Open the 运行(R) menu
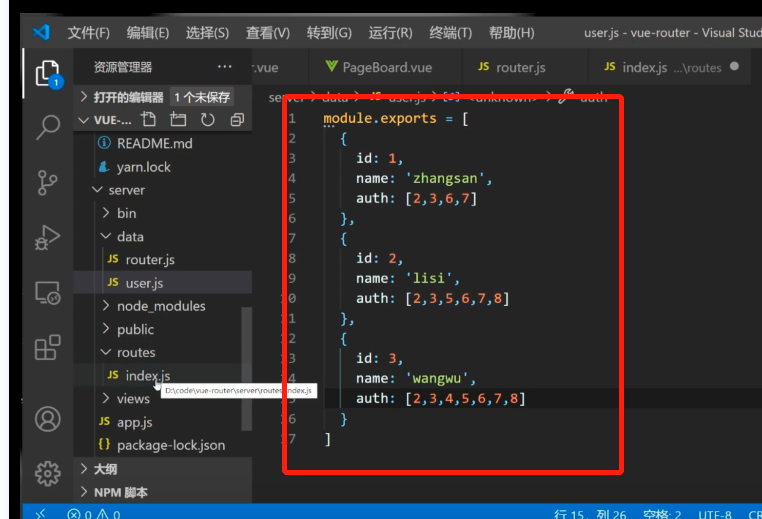The width and height of the screenshot is (762, 519). pyautogui.click(x=390, y=33)
